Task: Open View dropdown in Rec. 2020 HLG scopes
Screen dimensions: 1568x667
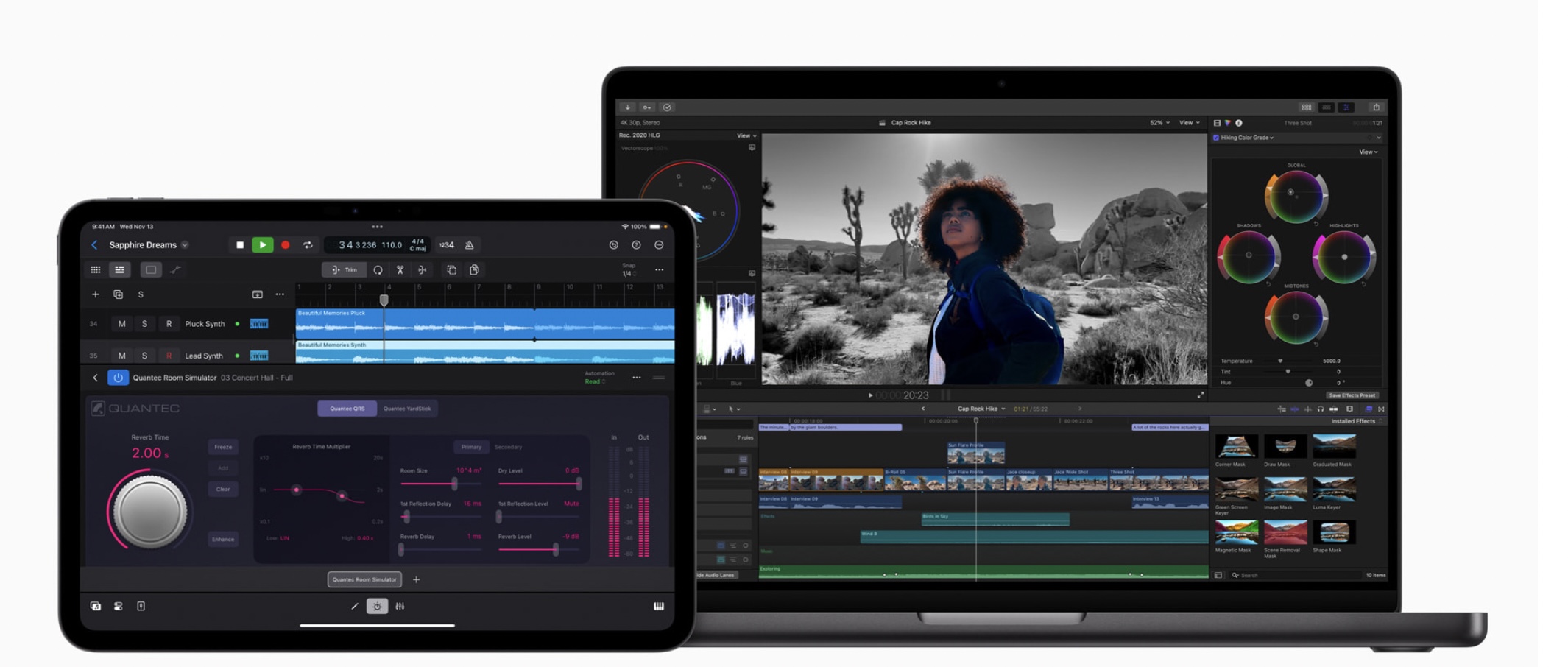Action: (x=746, y=135)
